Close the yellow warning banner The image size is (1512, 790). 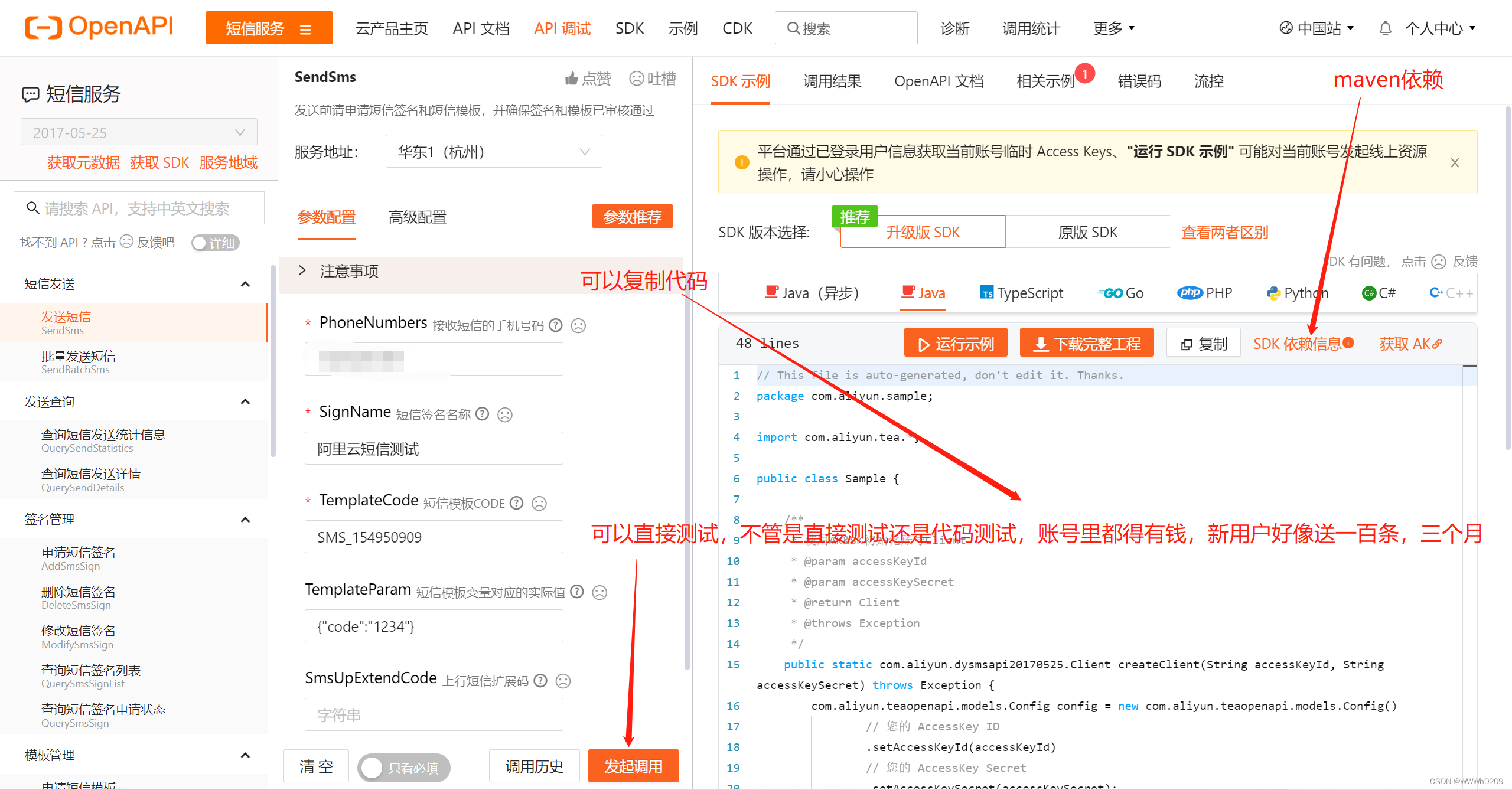pyautogui.click(x=1455, y=162)
